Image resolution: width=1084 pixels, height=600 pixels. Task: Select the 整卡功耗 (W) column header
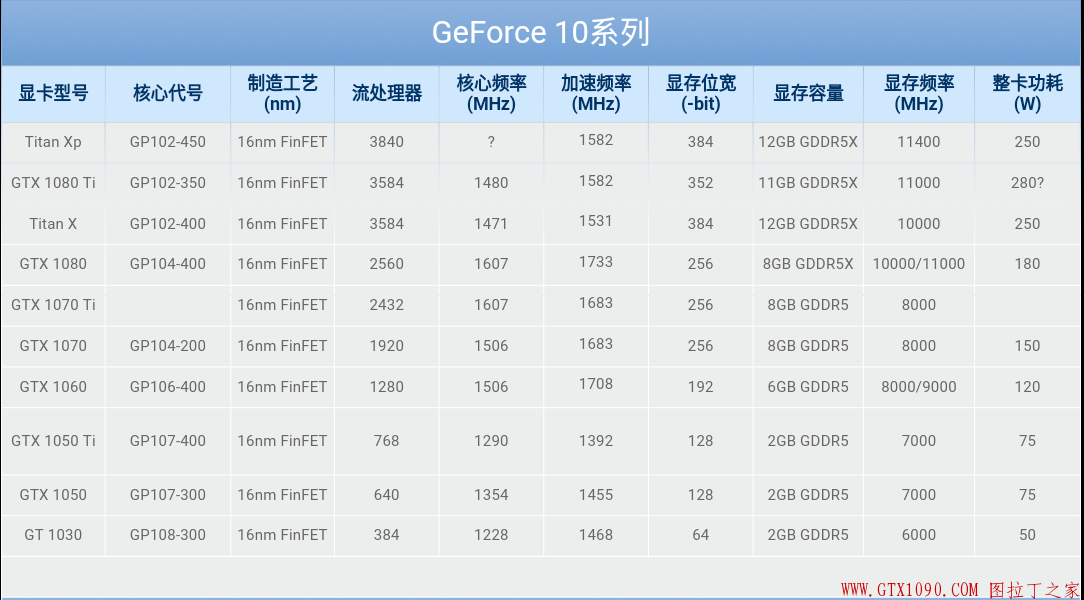coord(1027,93)
